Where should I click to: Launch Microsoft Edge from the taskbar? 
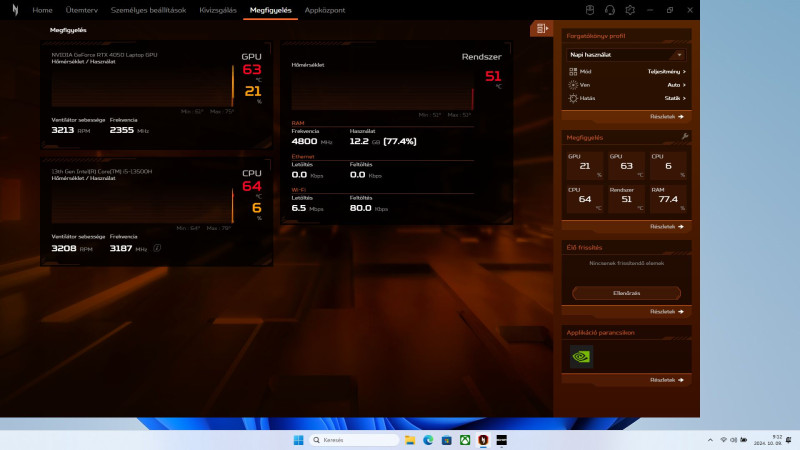[428, 440]
